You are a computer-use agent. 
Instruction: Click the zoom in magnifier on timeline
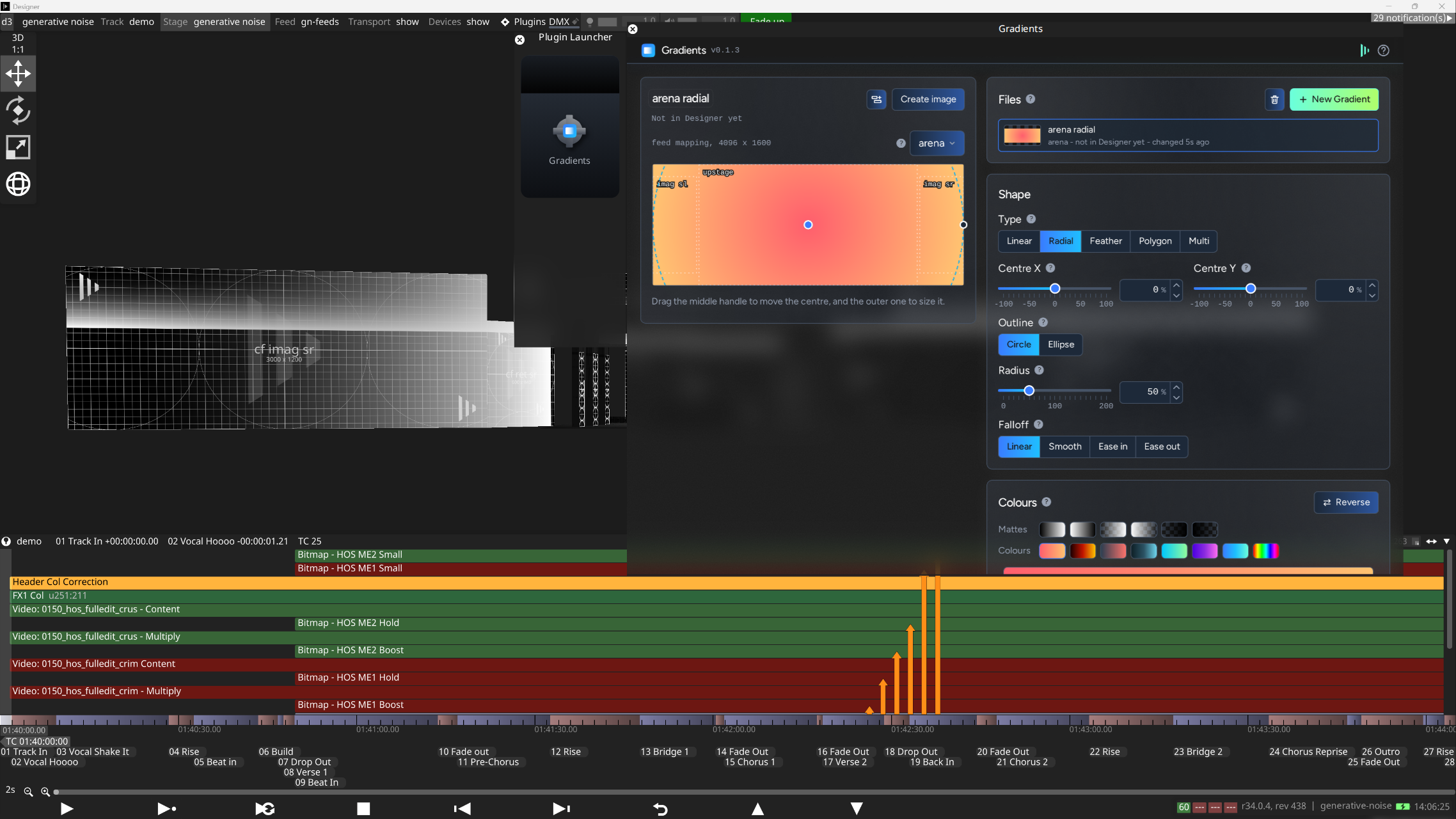pos(45,791)
